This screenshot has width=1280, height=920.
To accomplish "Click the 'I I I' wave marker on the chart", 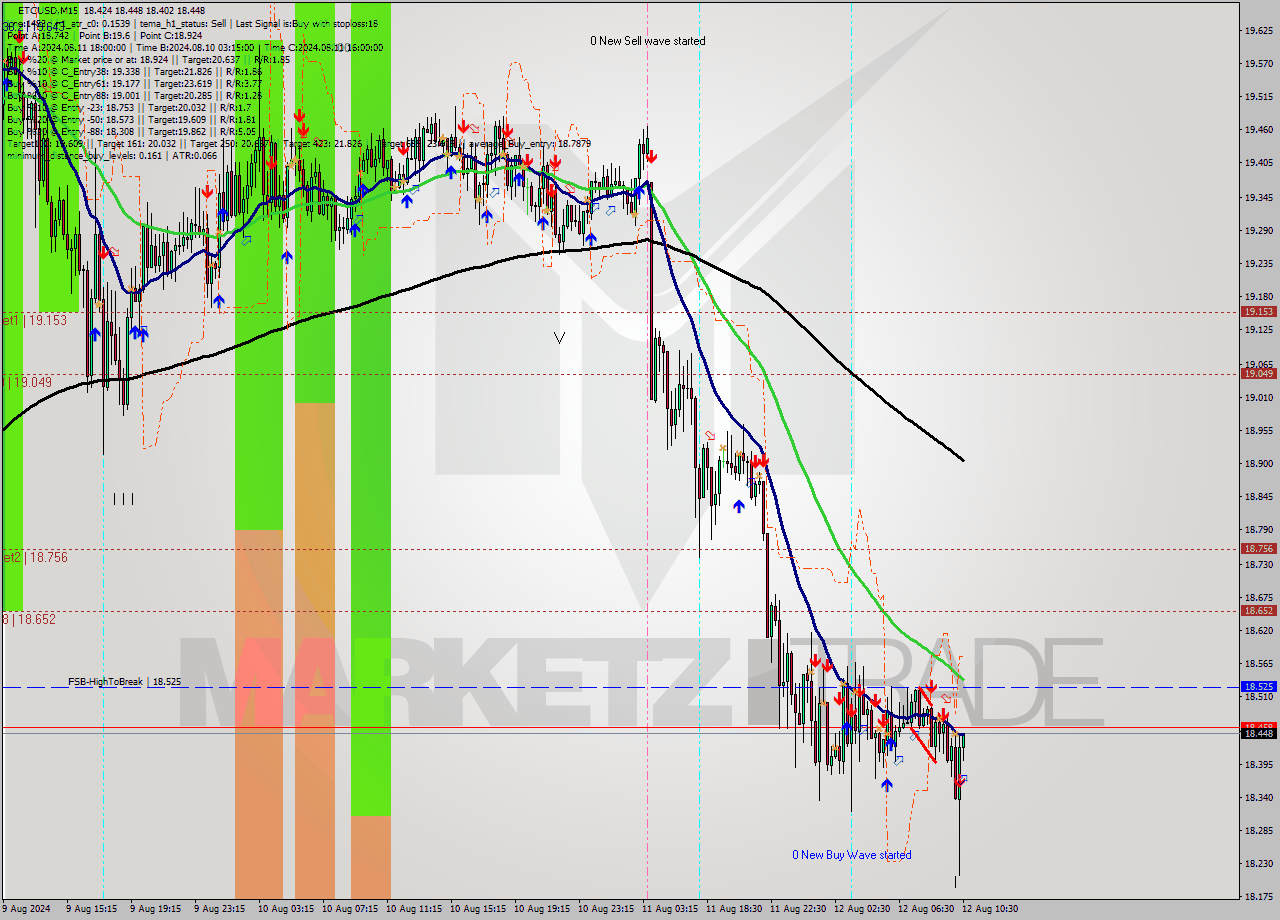I will tap(123, 498).
